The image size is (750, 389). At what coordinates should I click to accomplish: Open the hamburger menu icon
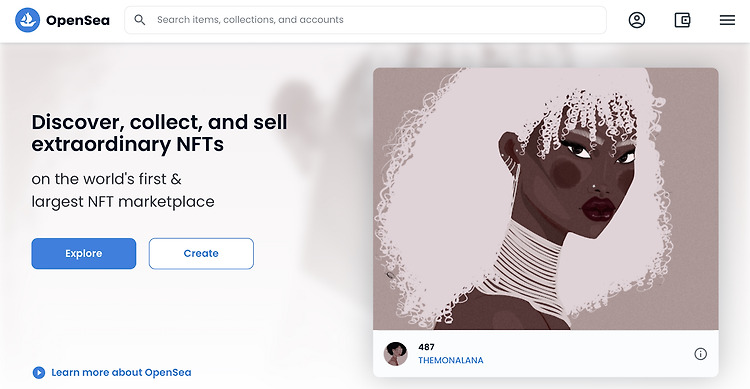(x=727, y=20)
